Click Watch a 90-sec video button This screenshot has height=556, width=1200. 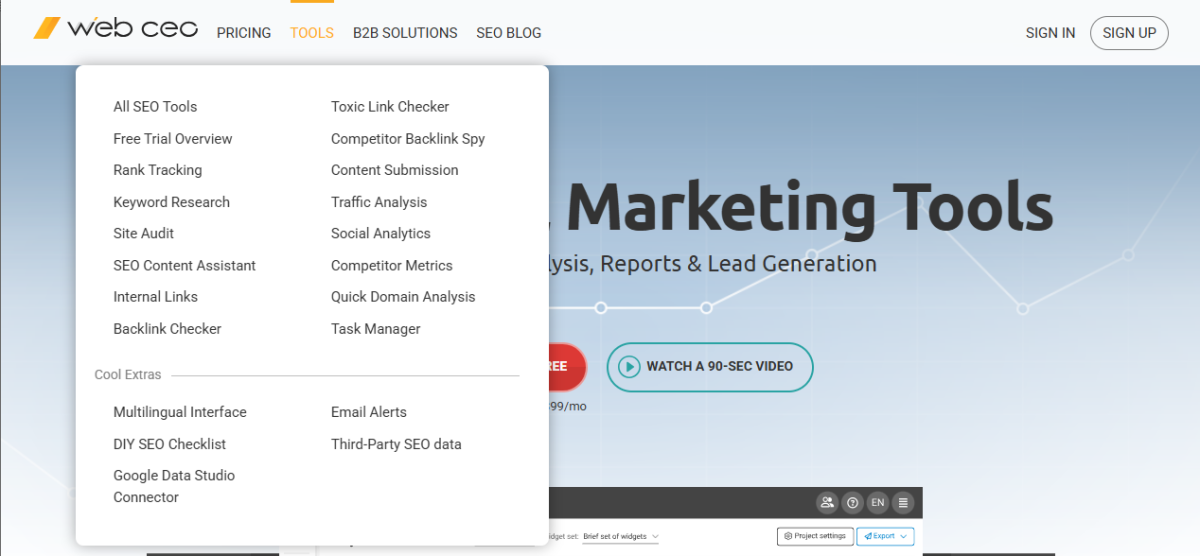710,367
